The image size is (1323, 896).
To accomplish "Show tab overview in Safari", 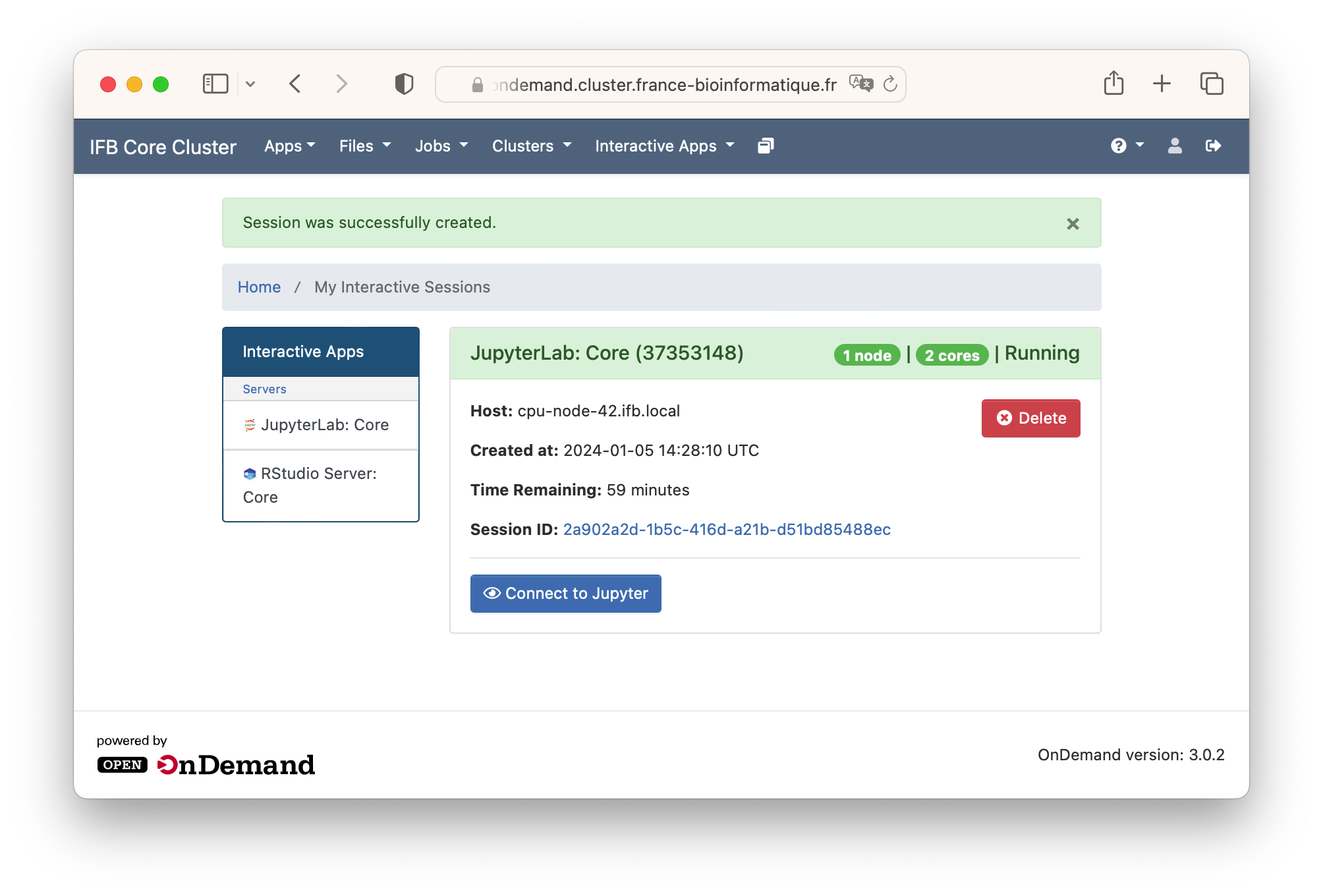I will tap(1211, 84).
